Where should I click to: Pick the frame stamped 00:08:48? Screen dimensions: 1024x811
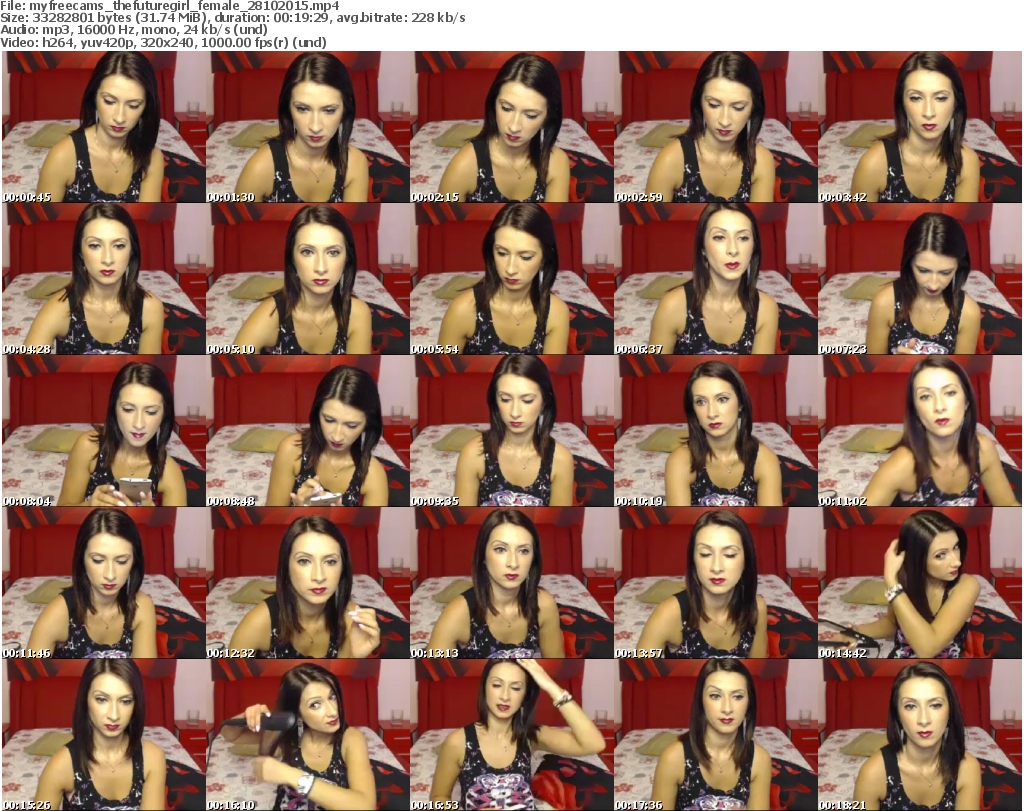[308, 431]
